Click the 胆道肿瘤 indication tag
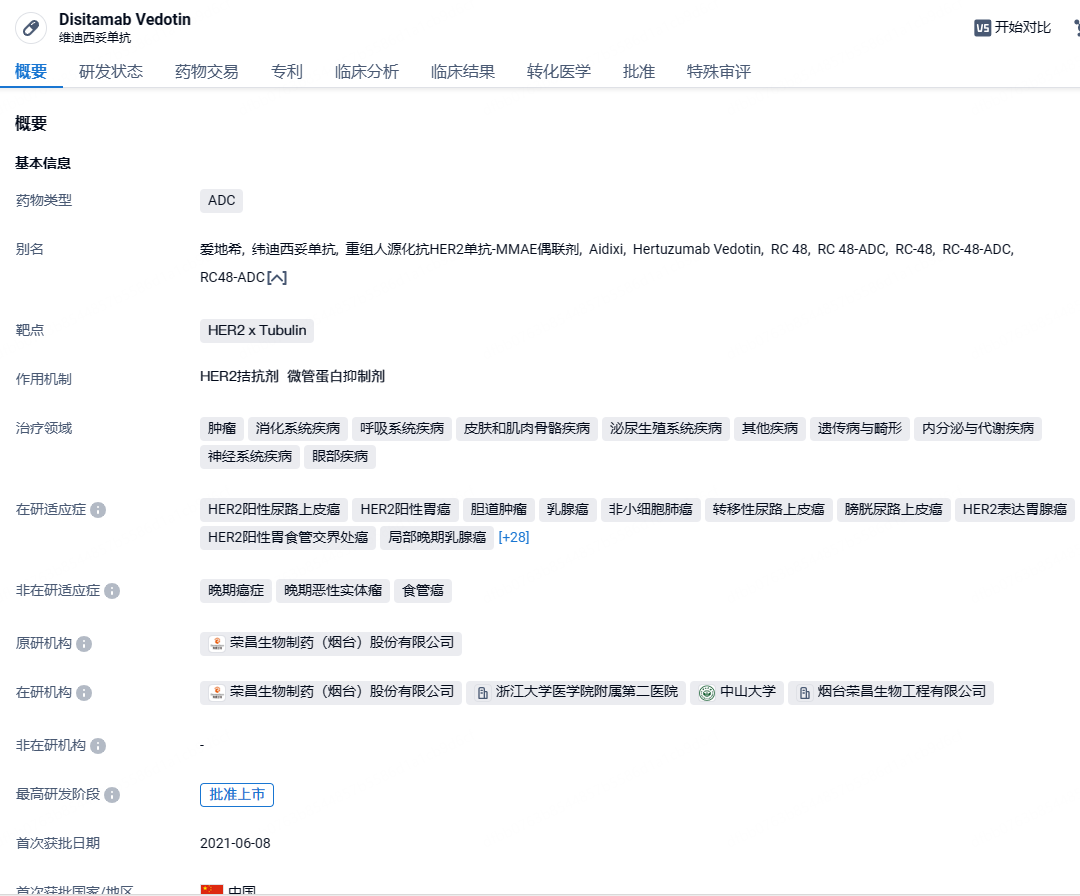 click(499, 510)
